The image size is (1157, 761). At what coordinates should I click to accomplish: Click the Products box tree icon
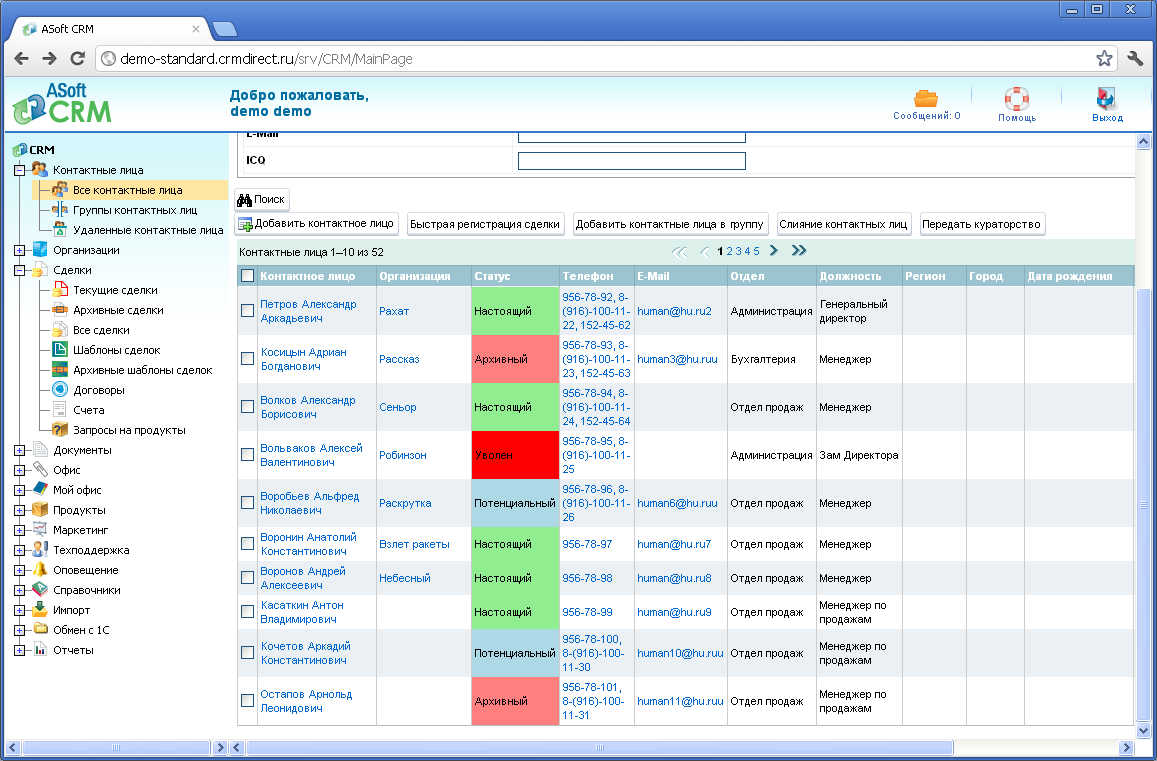point(40,510)
